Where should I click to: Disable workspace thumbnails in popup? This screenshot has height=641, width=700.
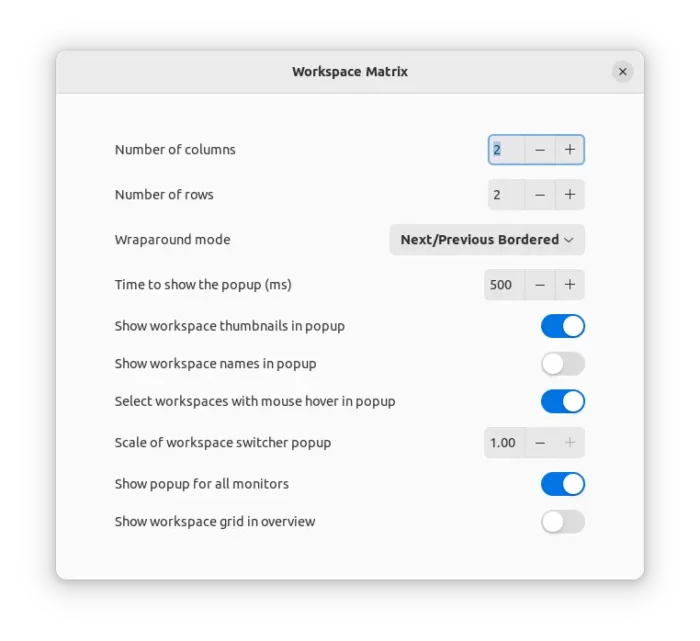563,326
